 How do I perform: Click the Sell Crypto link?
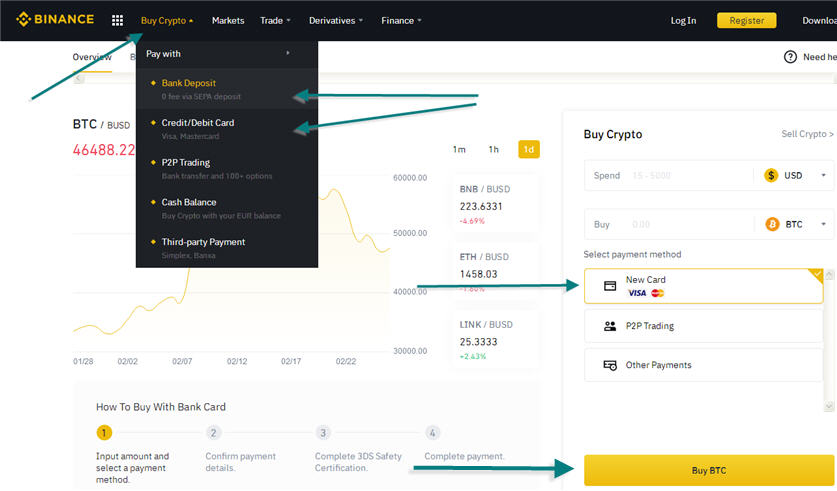(807, 134)
